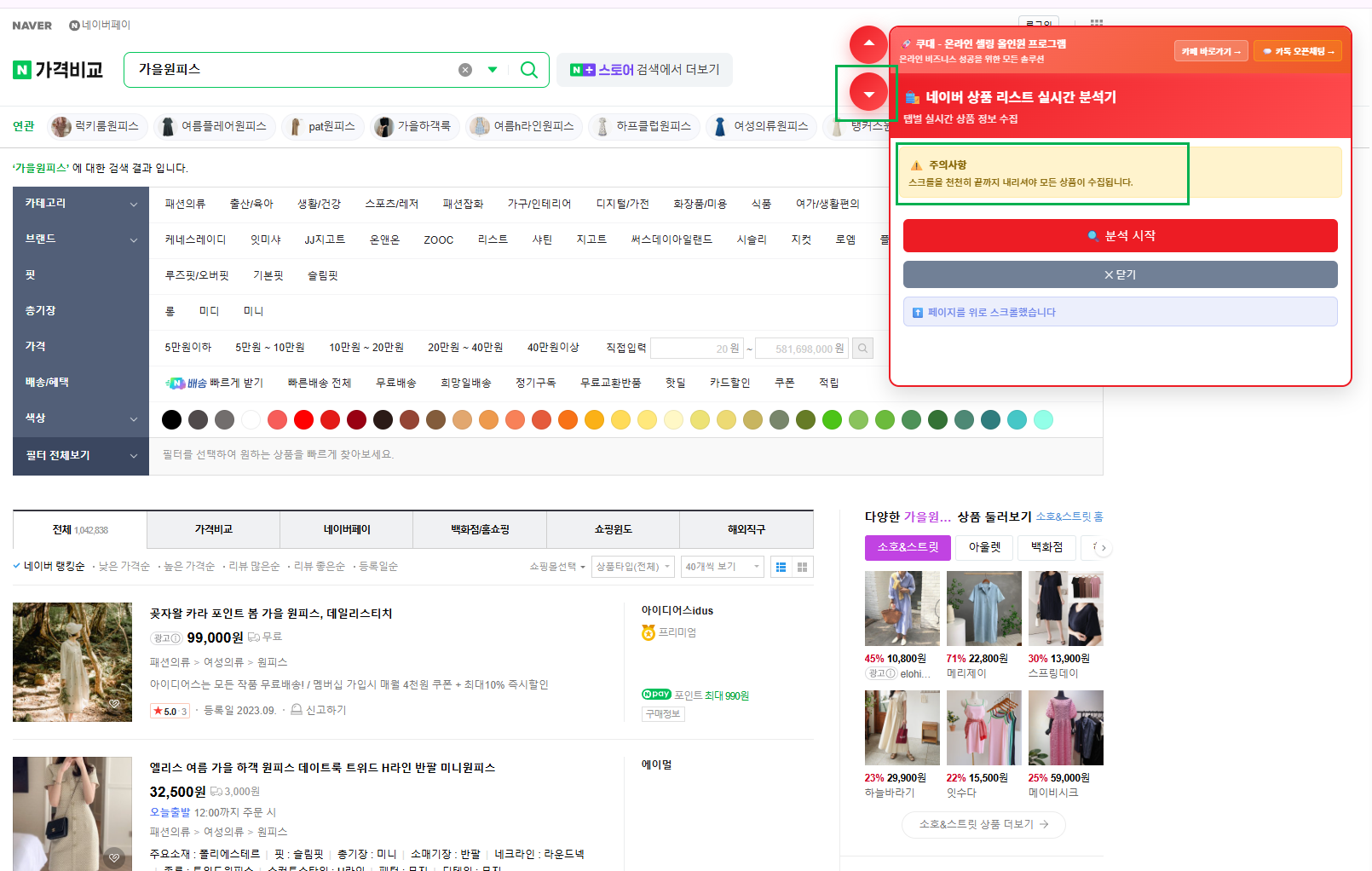Image resolution: width=1372 pixels, height=871 pixels.
Task: Click the red 분석 시작 button
Action: (x=1120, y=235)
